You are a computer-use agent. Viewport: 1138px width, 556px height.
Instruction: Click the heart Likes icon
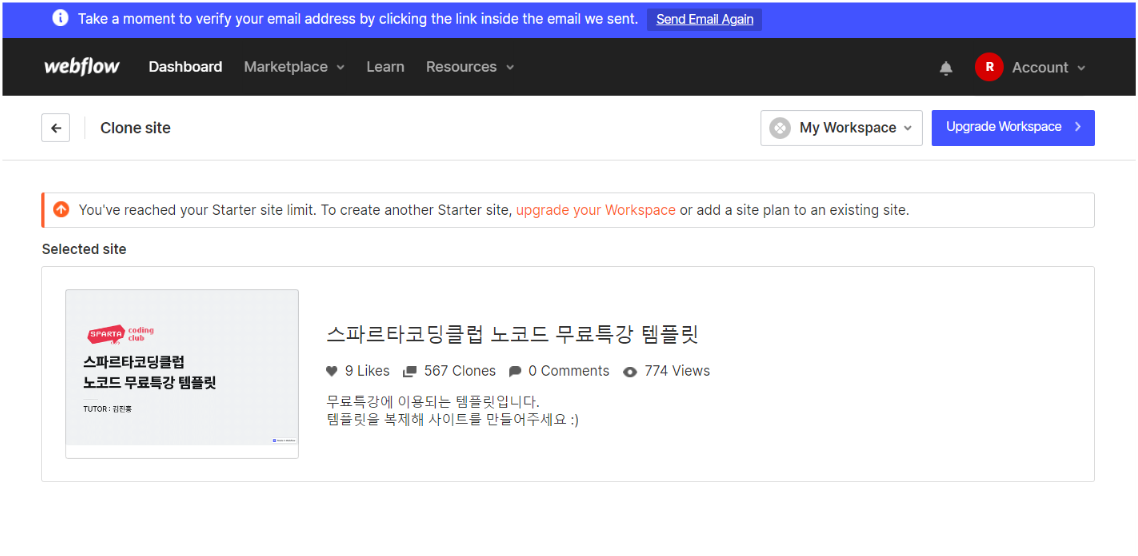click(332, 371)
